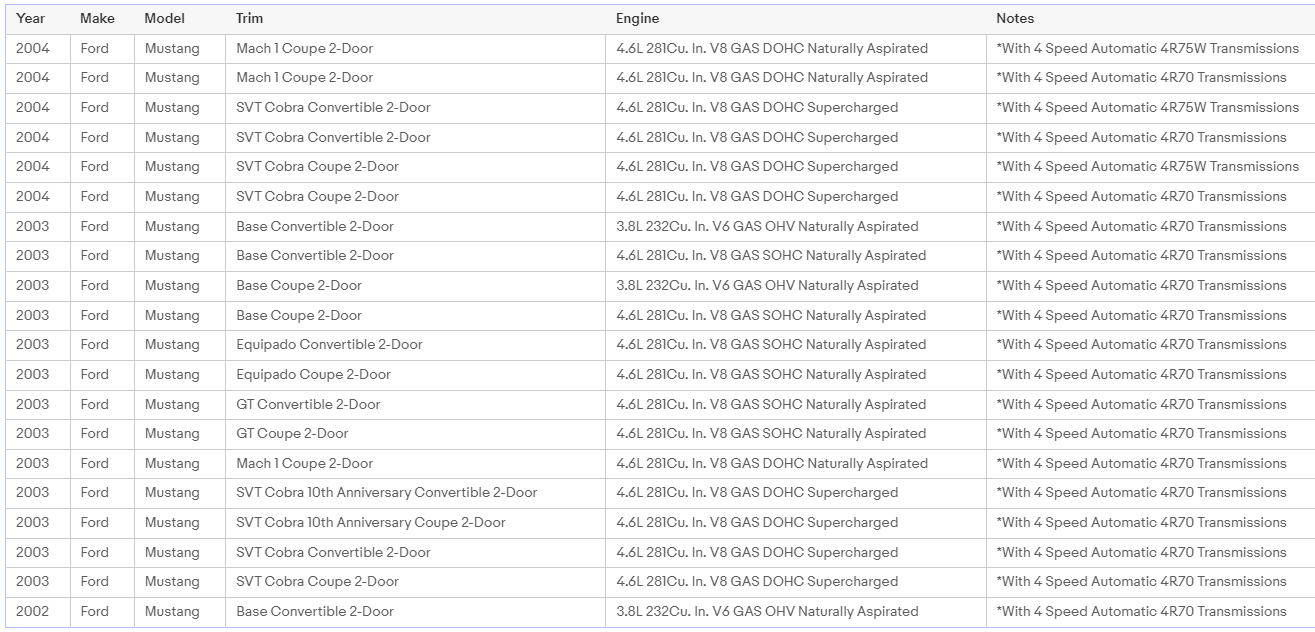1315x632 pixels.
Task: Select the 2002 row's 4R70 Transmissions note
Action: 1141,611
